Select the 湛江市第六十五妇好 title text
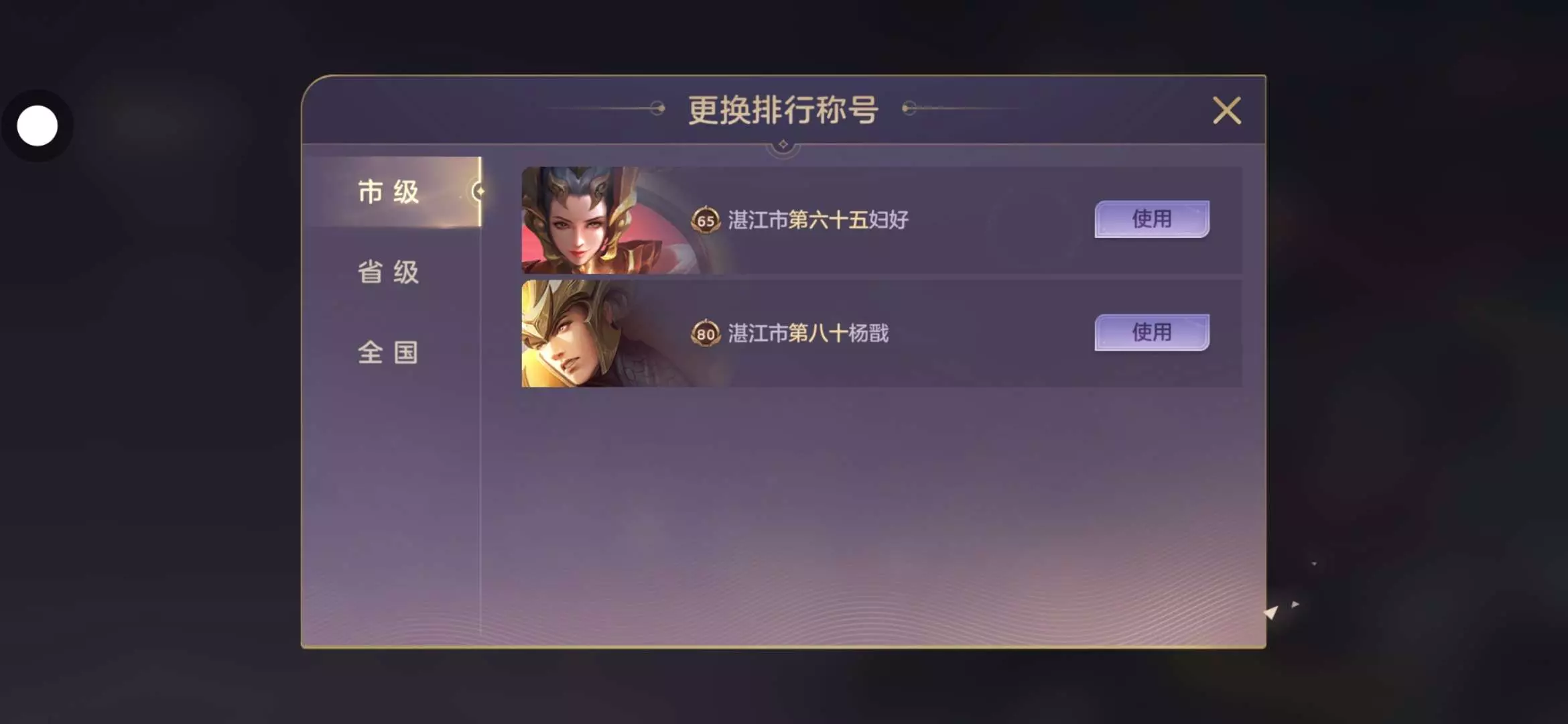The image size is (1568, 724). click(818, 220)
